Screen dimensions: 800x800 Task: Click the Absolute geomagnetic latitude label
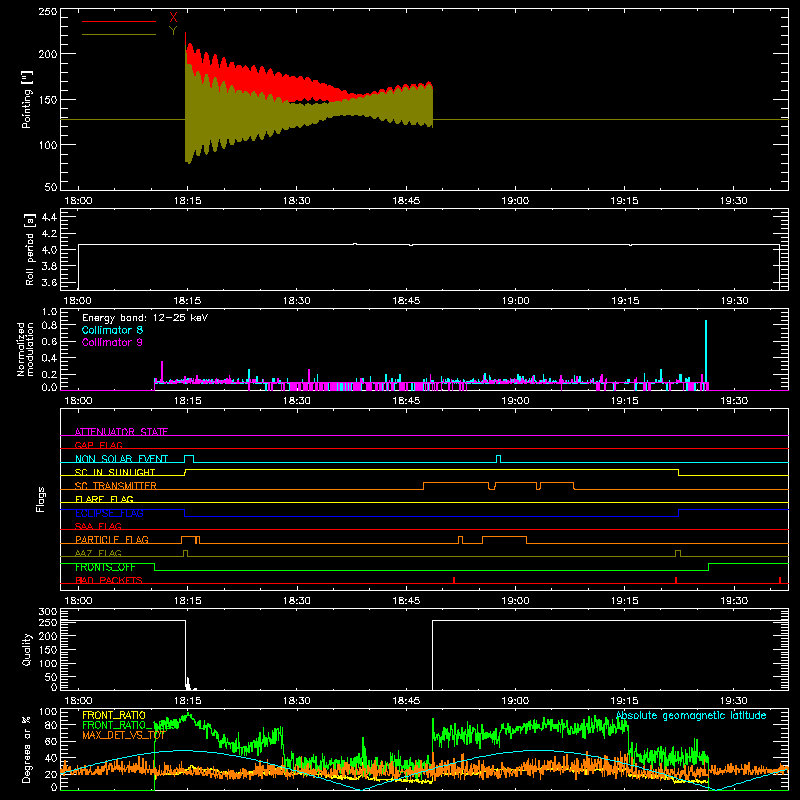pyautogui.click(x=691, y=715)
